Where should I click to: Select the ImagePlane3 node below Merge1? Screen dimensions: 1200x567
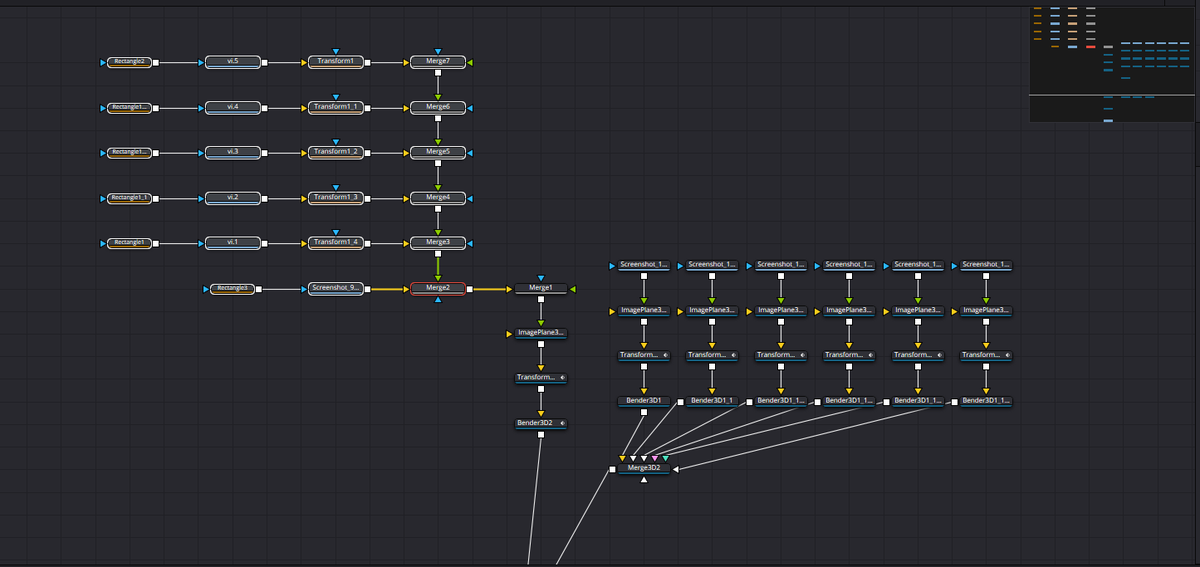(x=540, y=333)
